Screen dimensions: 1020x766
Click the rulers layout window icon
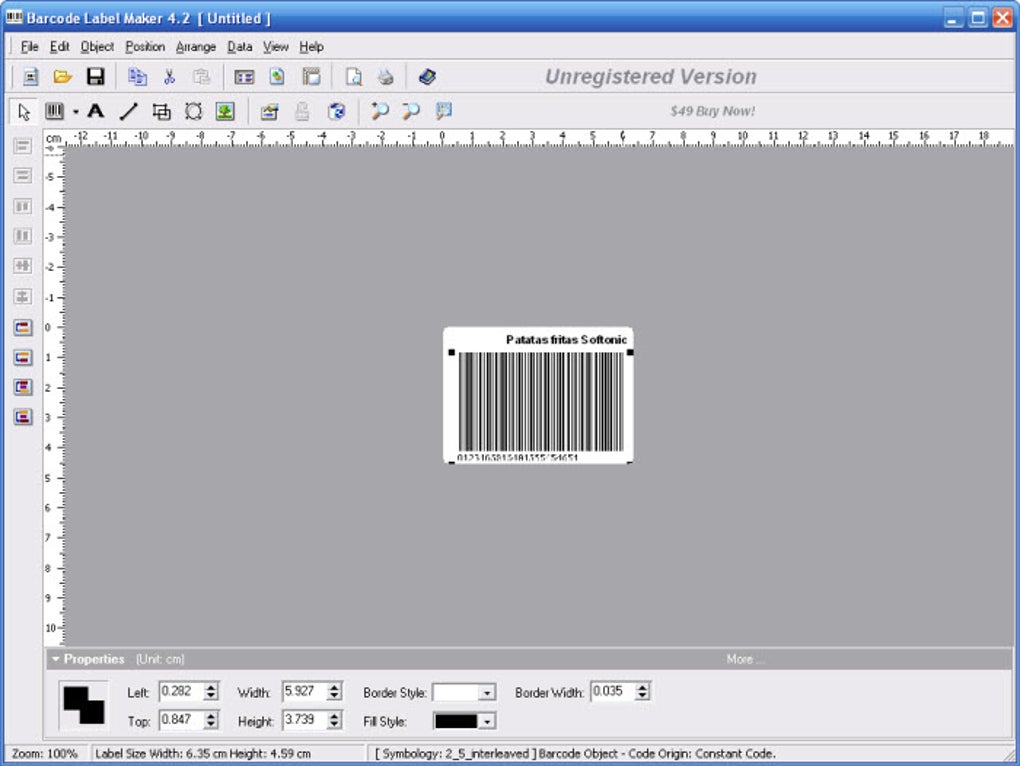311,77
